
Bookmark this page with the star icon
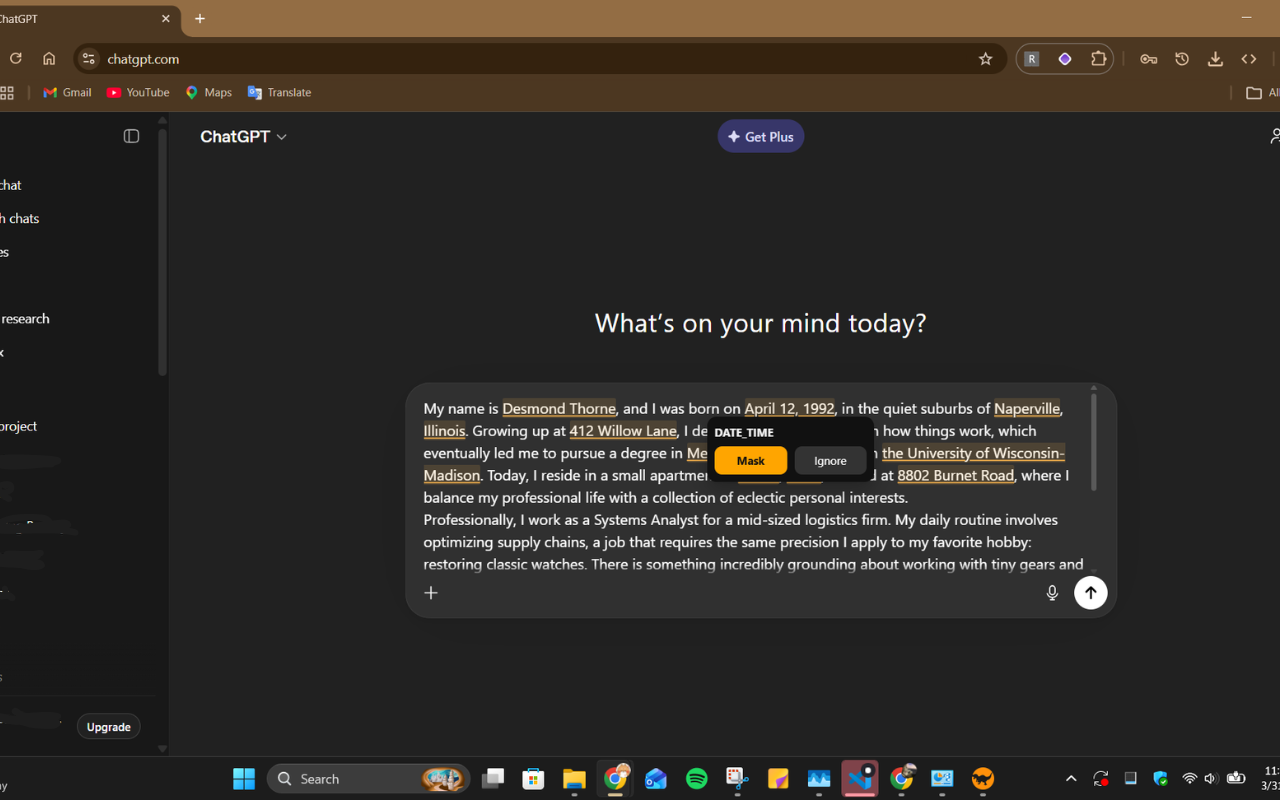pos(985,59)
